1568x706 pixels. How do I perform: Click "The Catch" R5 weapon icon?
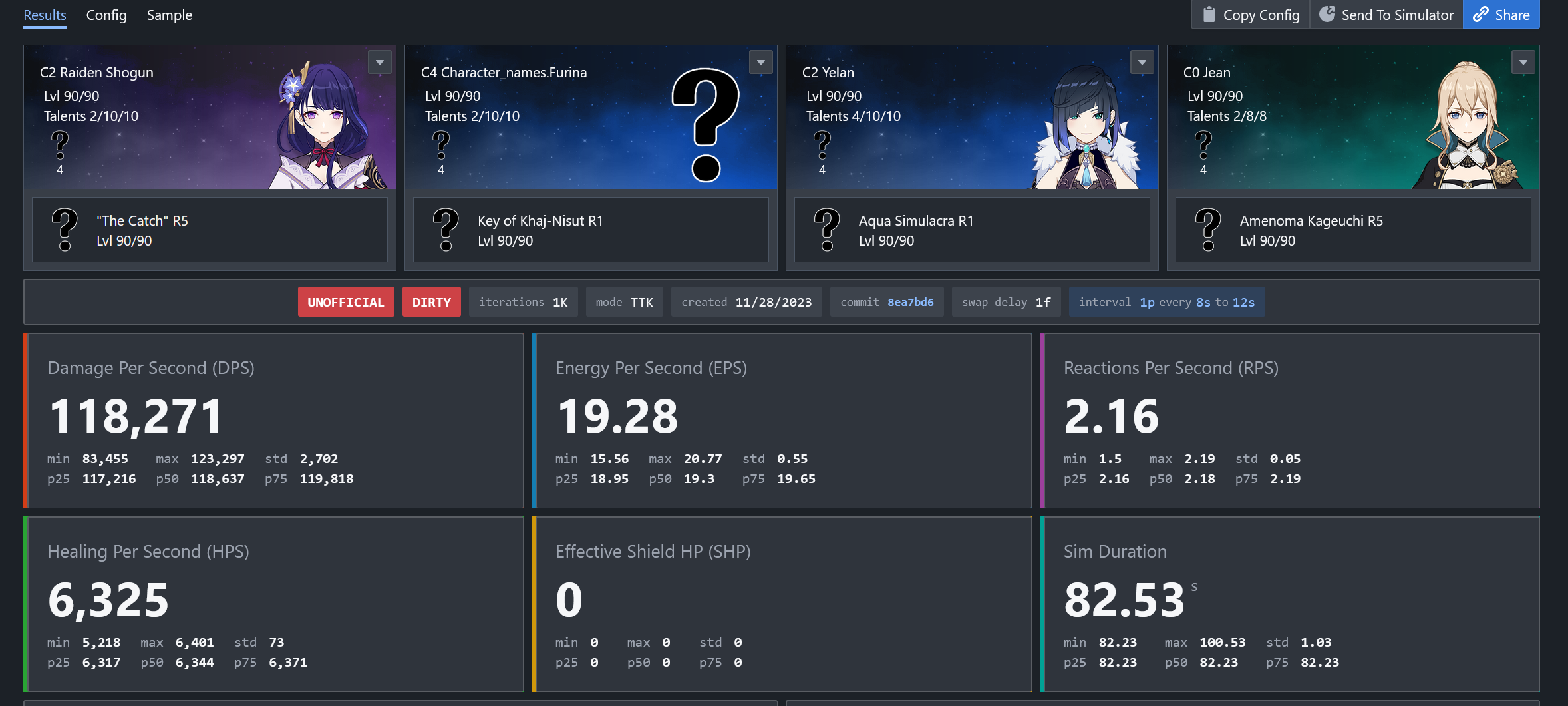[x=65, y=230]
